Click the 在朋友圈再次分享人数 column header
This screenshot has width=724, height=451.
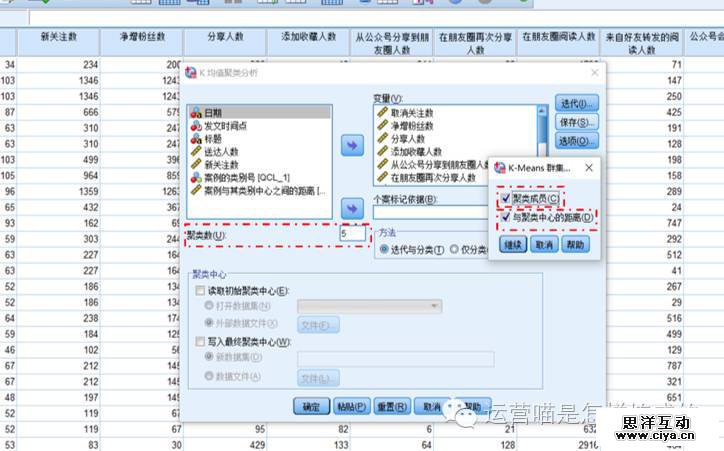point(475,42)
